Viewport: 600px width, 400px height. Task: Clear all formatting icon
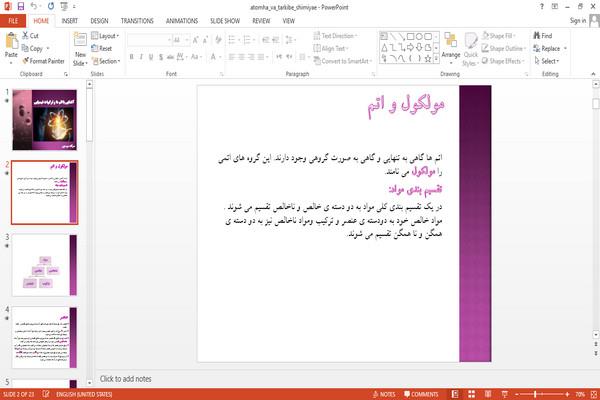pos(218,40)
